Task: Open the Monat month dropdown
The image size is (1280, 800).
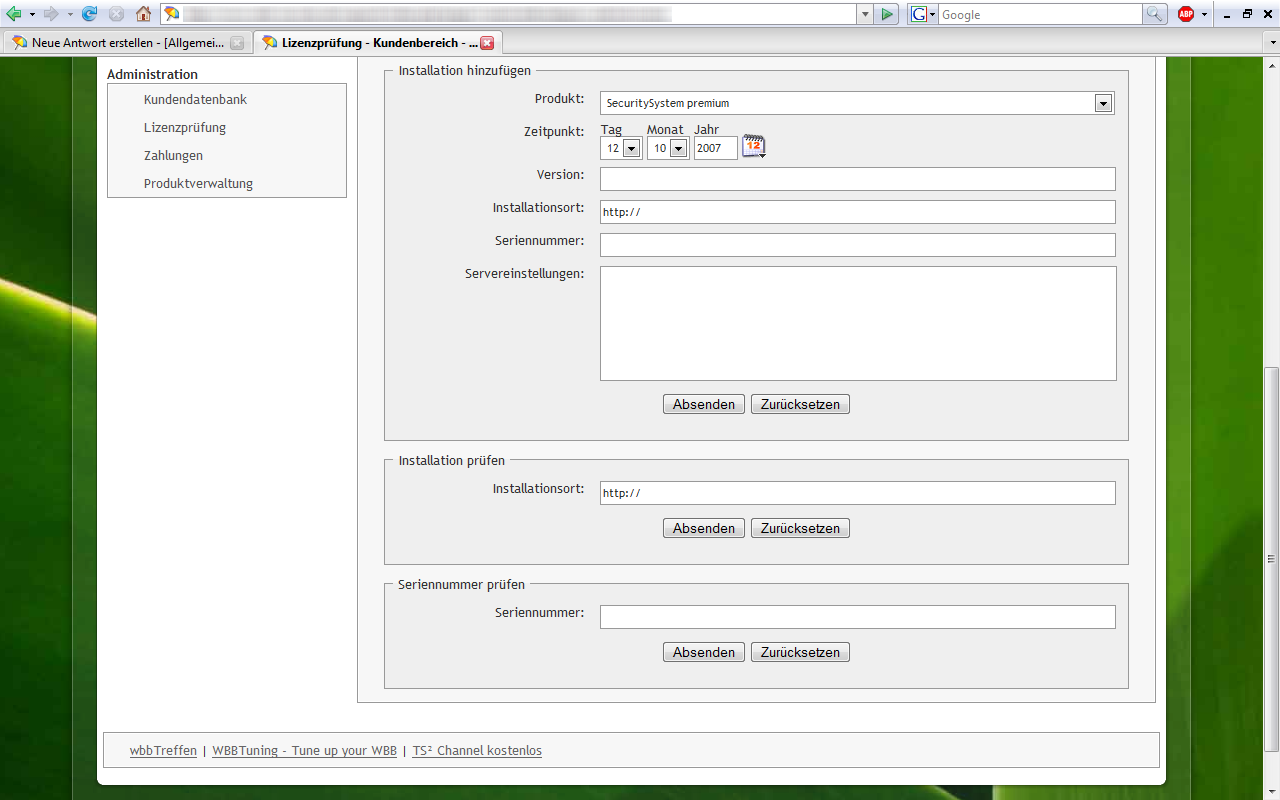Action: (678, 149)
